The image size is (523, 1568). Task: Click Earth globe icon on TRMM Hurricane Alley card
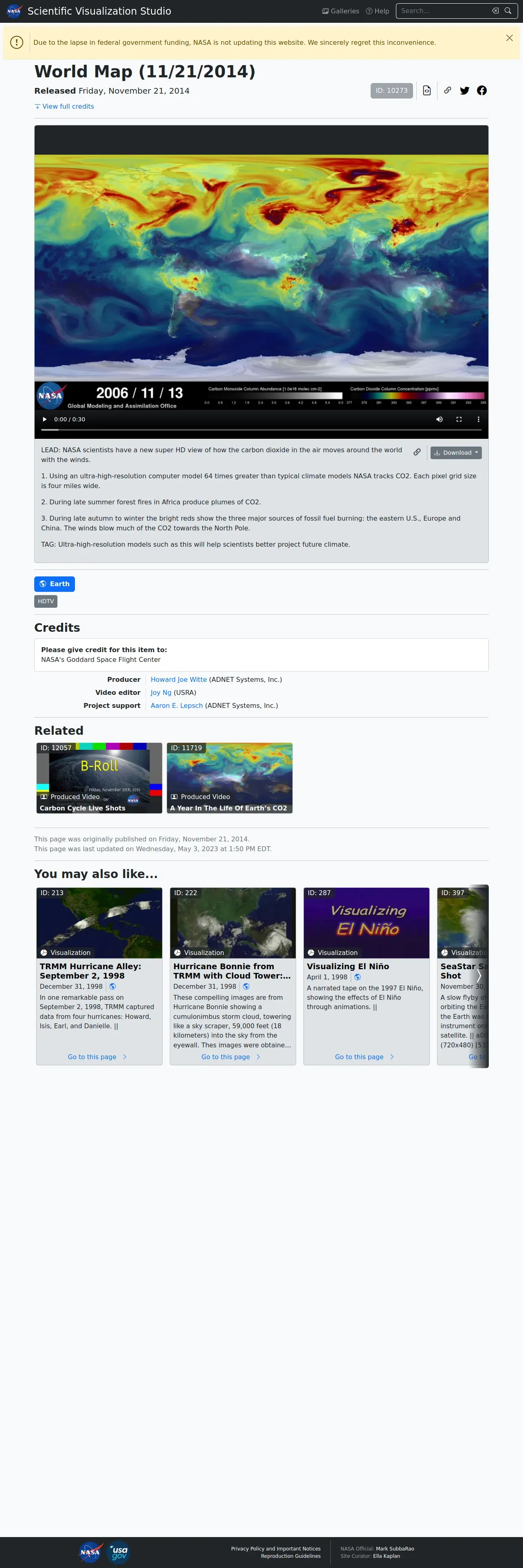[113, 987]
